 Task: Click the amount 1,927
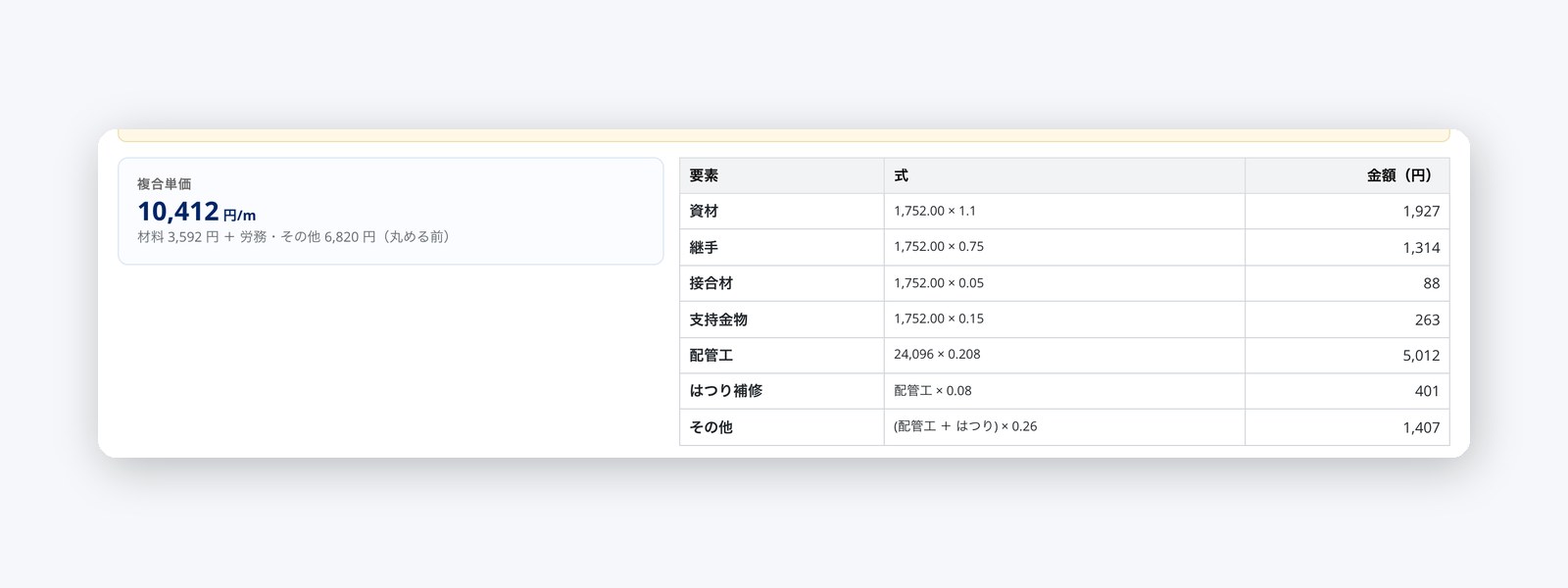1421,212
